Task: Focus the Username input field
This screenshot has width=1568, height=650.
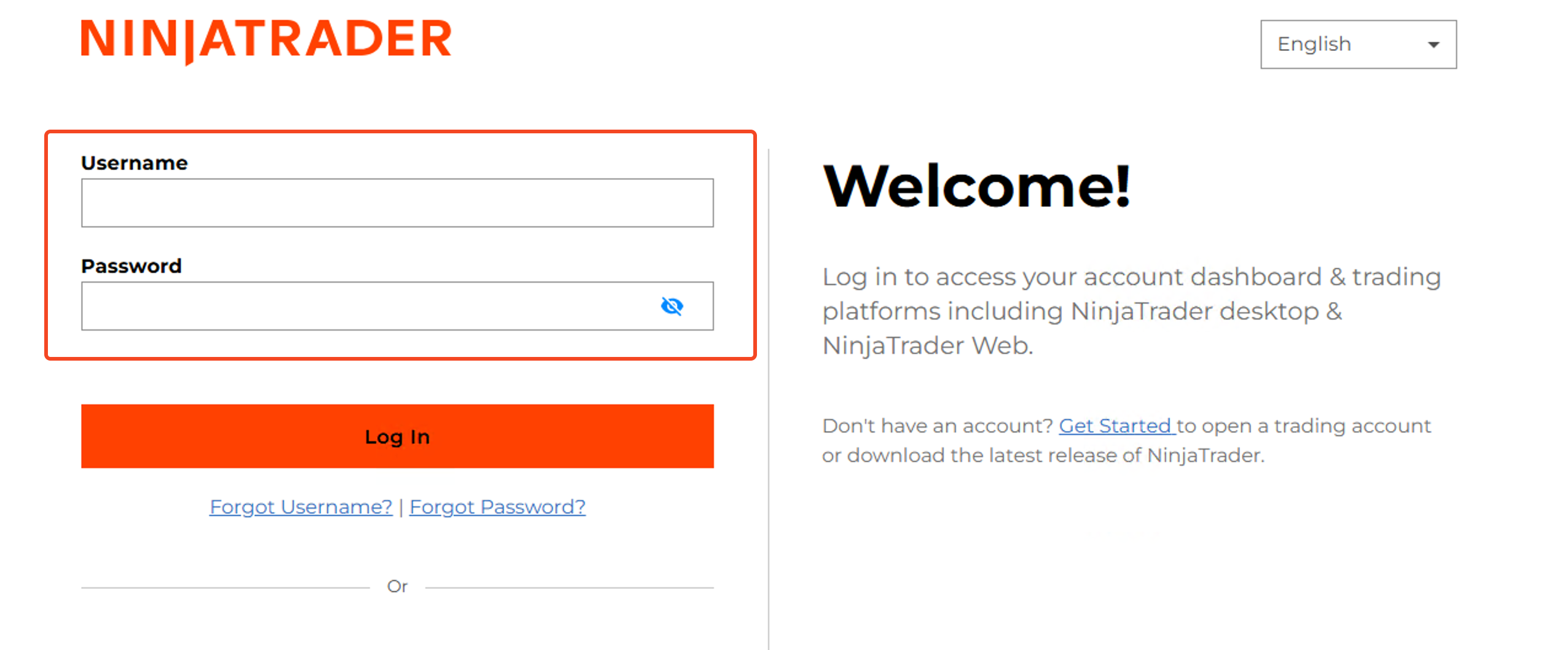Action: (x=397, y=203)
